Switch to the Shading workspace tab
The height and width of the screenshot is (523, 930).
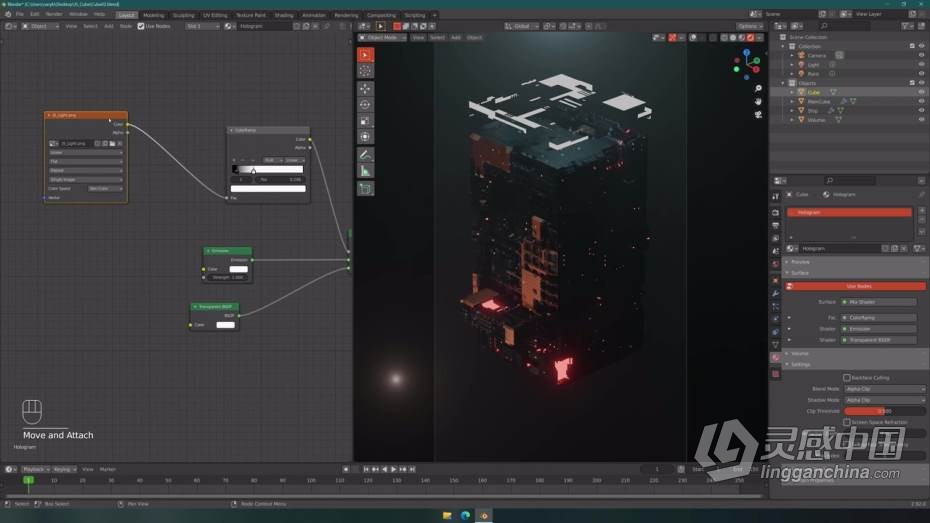tap(284, 15)
